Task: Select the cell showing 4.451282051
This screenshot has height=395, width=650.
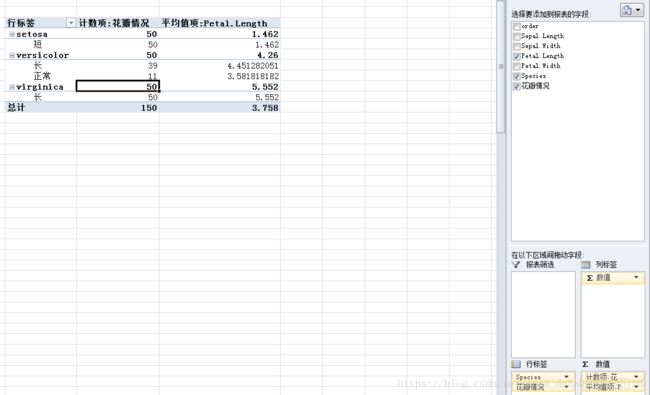Action: (x=220, y=65)
